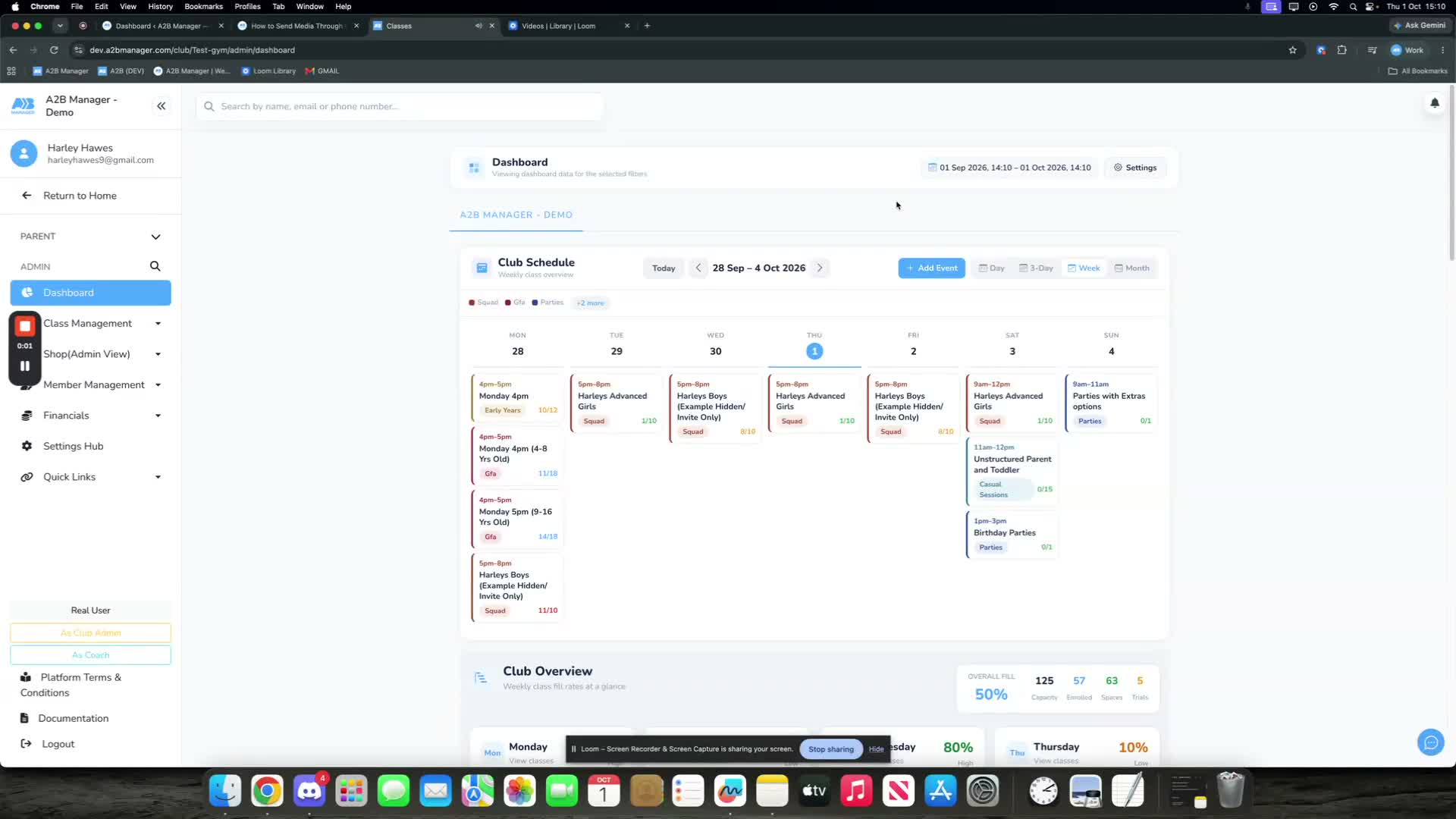Open the Dashboard sidebar item

coord(90,293)
